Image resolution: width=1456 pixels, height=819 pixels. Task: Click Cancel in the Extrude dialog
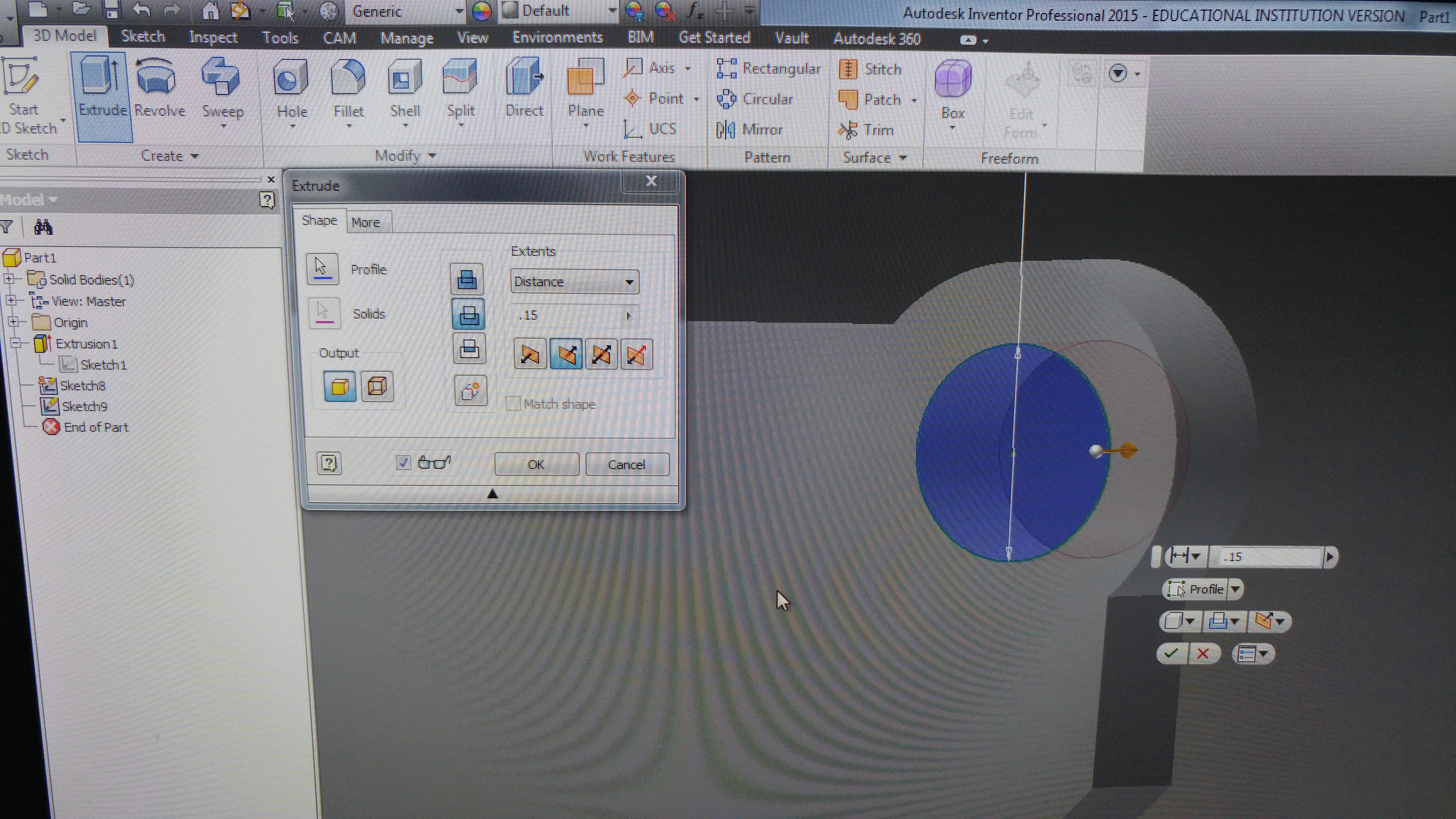pos(627,465)
